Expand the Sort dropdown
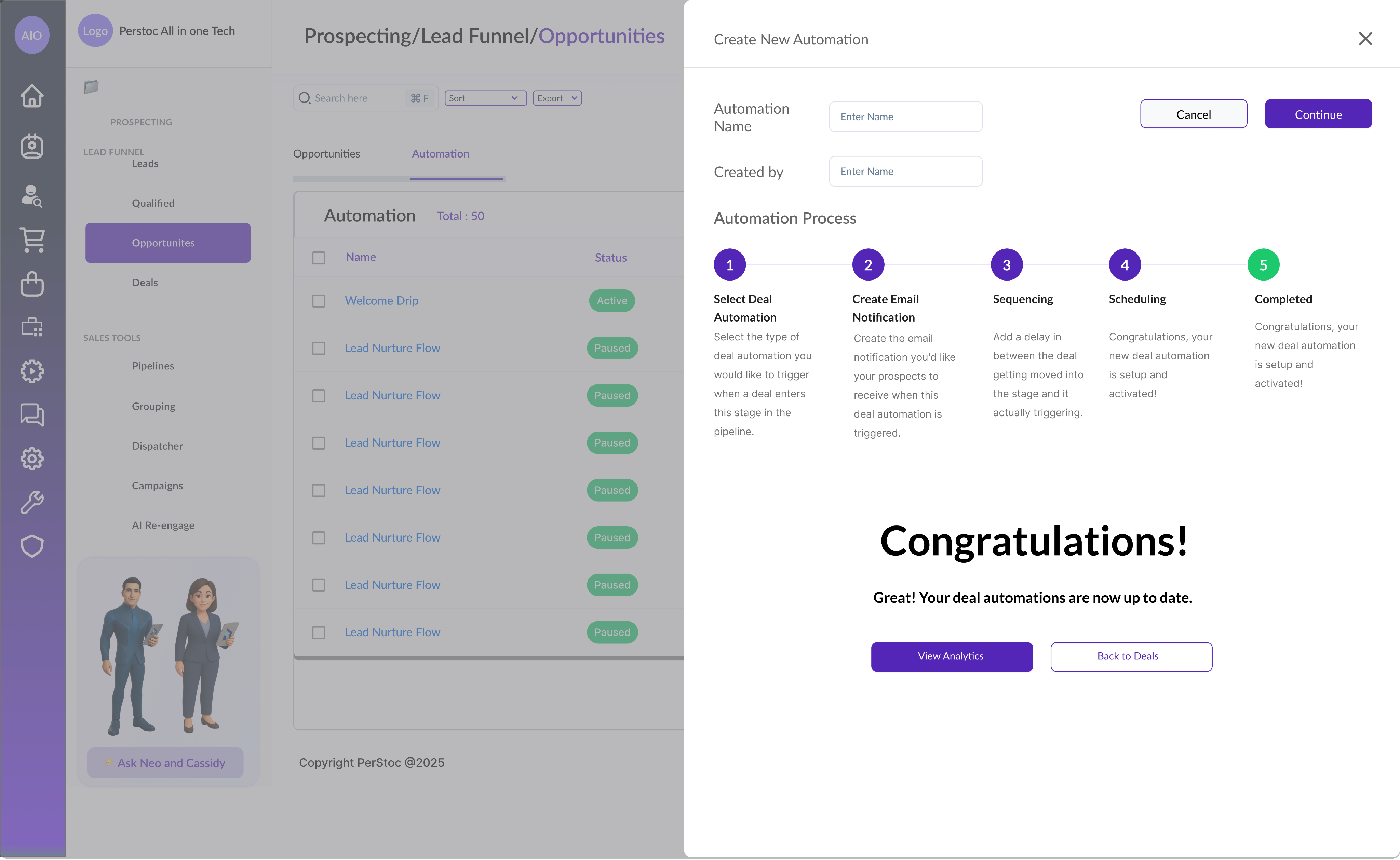 485,98
